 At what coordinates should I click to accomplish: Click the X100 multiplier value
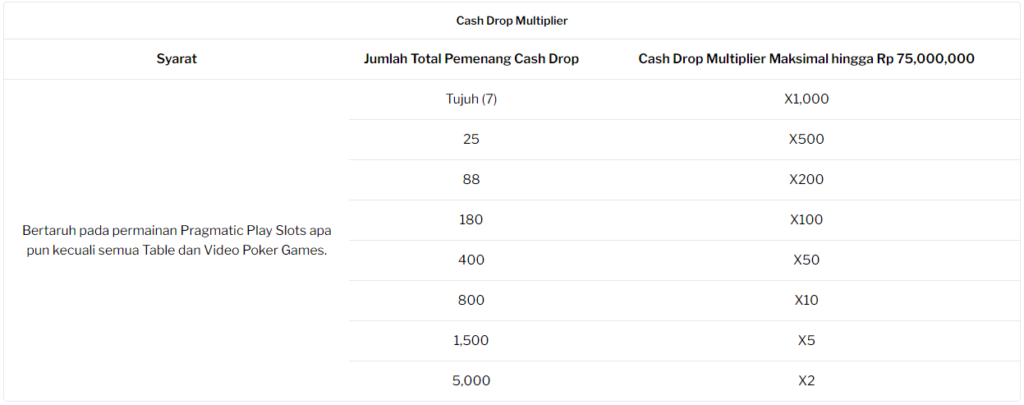[x=807, y=219]
